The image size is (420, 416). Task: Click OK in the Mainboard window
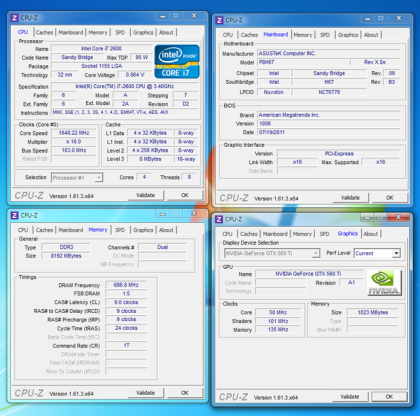click(389, 198)
